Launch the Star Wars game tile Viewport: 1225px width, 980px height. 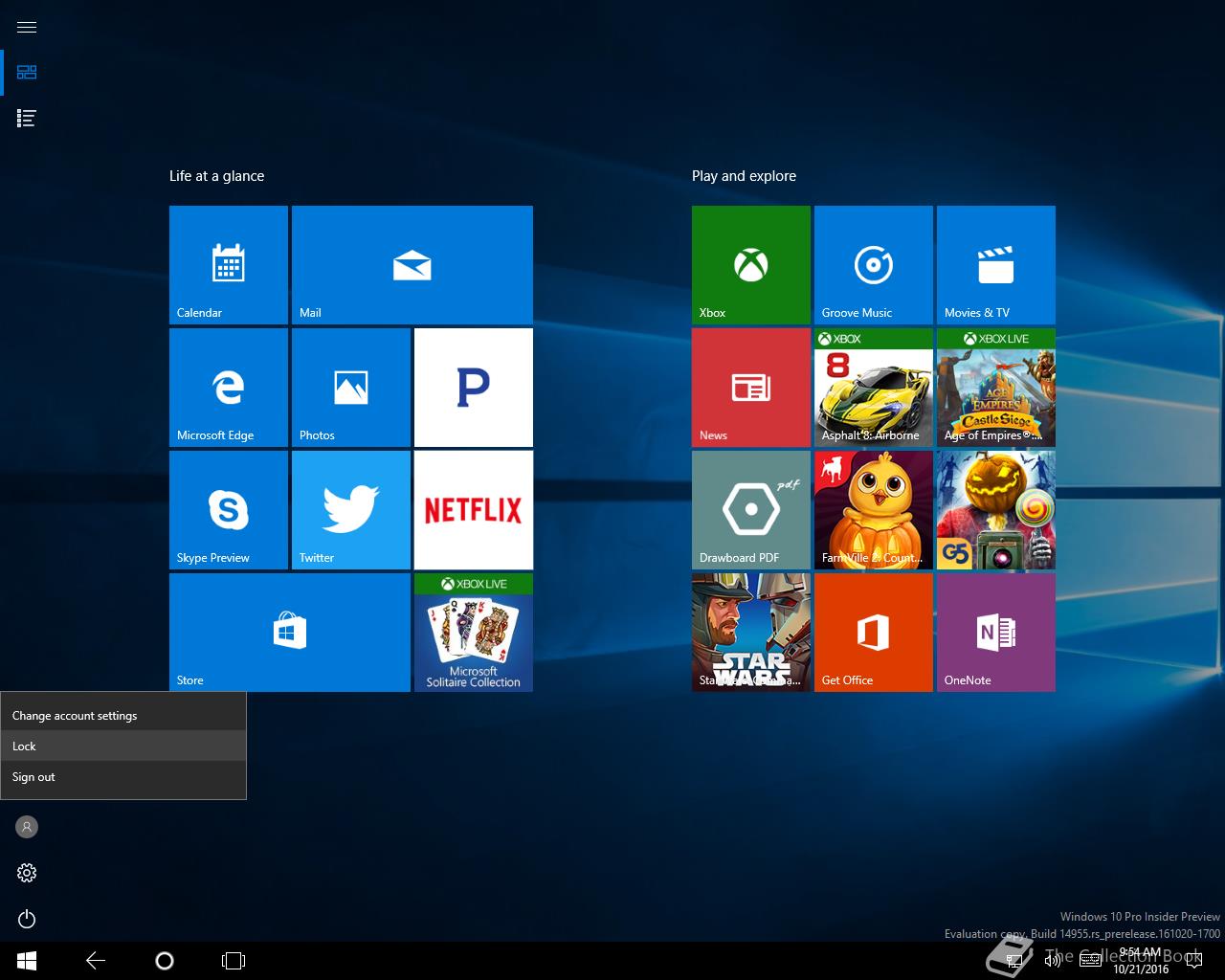[x=751, y=633]
